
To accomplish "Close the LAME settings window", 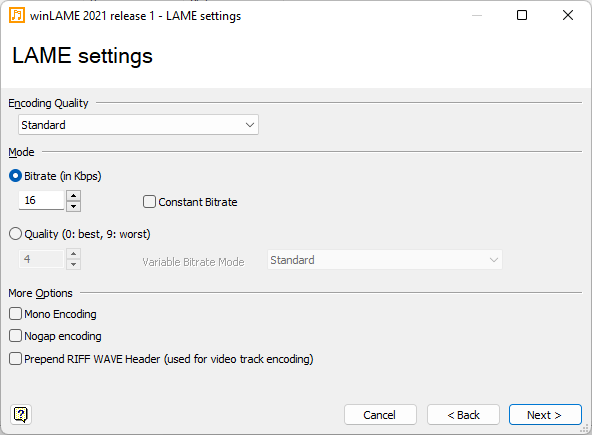I will pyautogui.click(x=568, y=15).
